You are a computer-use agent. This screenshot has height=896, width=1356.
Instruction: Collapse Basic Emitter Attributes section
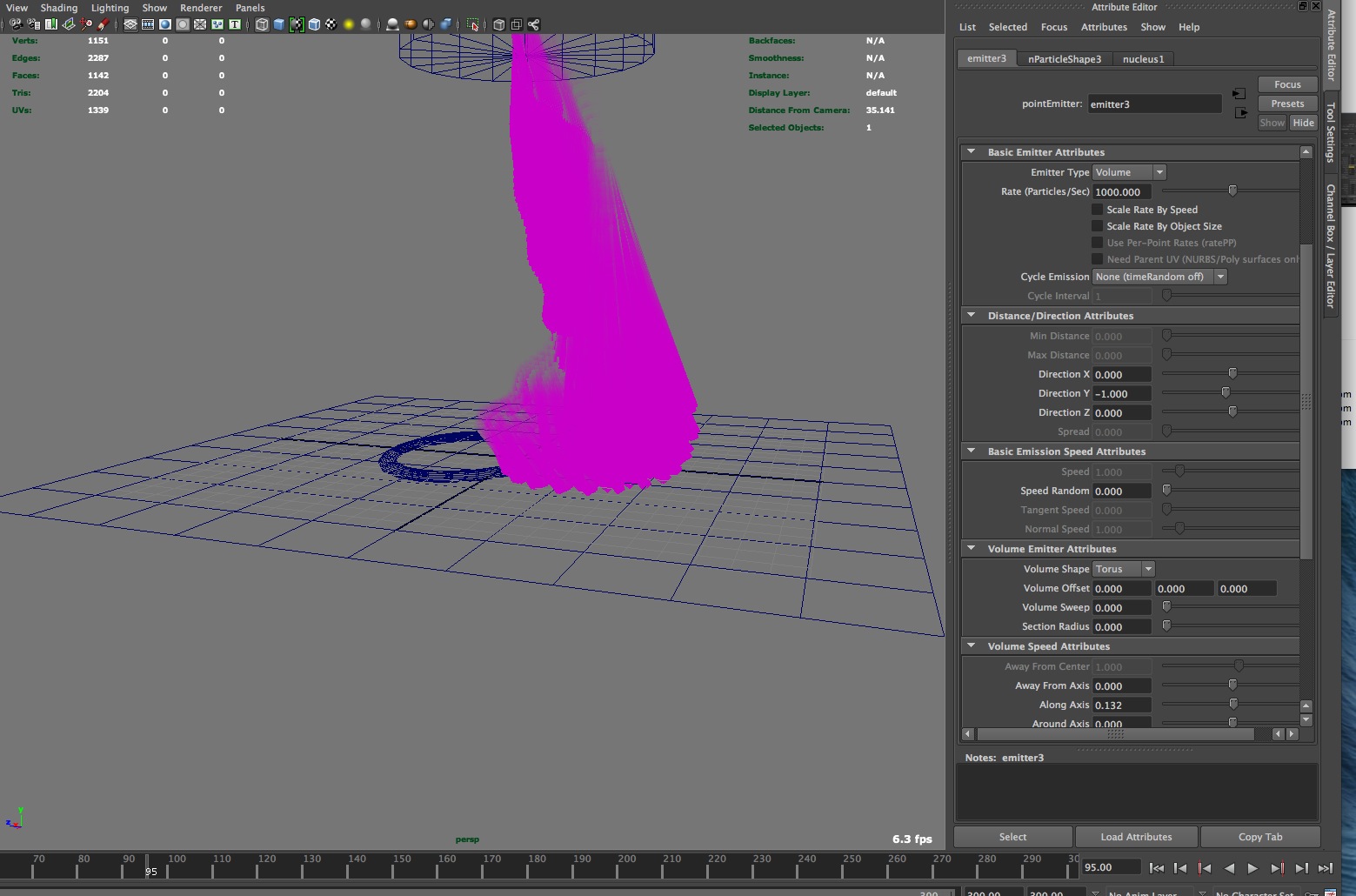[x=972, y=152]
